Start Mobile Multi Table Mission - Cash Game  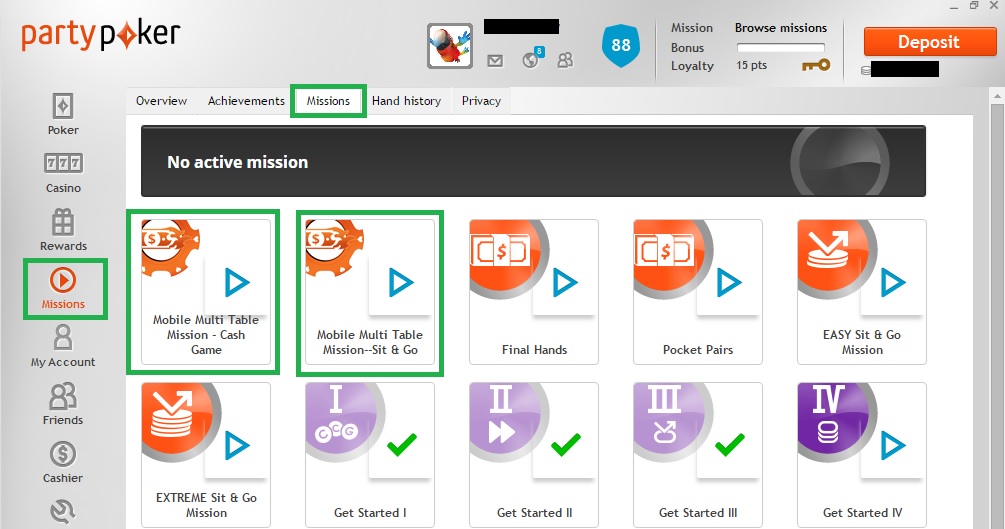click(237, 283)
